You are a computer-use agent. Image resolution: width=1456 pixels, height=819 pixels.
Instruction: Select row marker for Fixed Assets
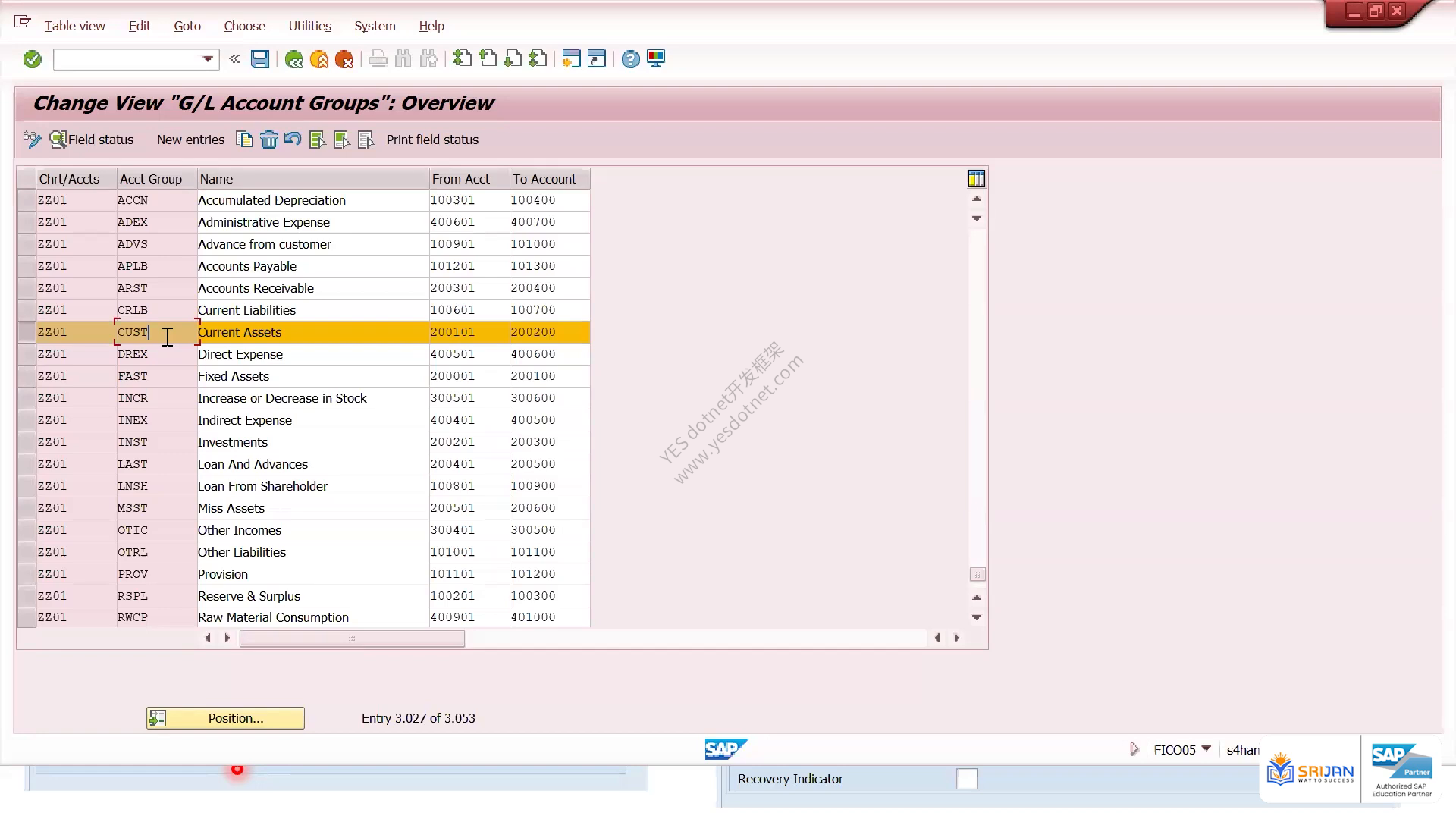click(27, 376)
